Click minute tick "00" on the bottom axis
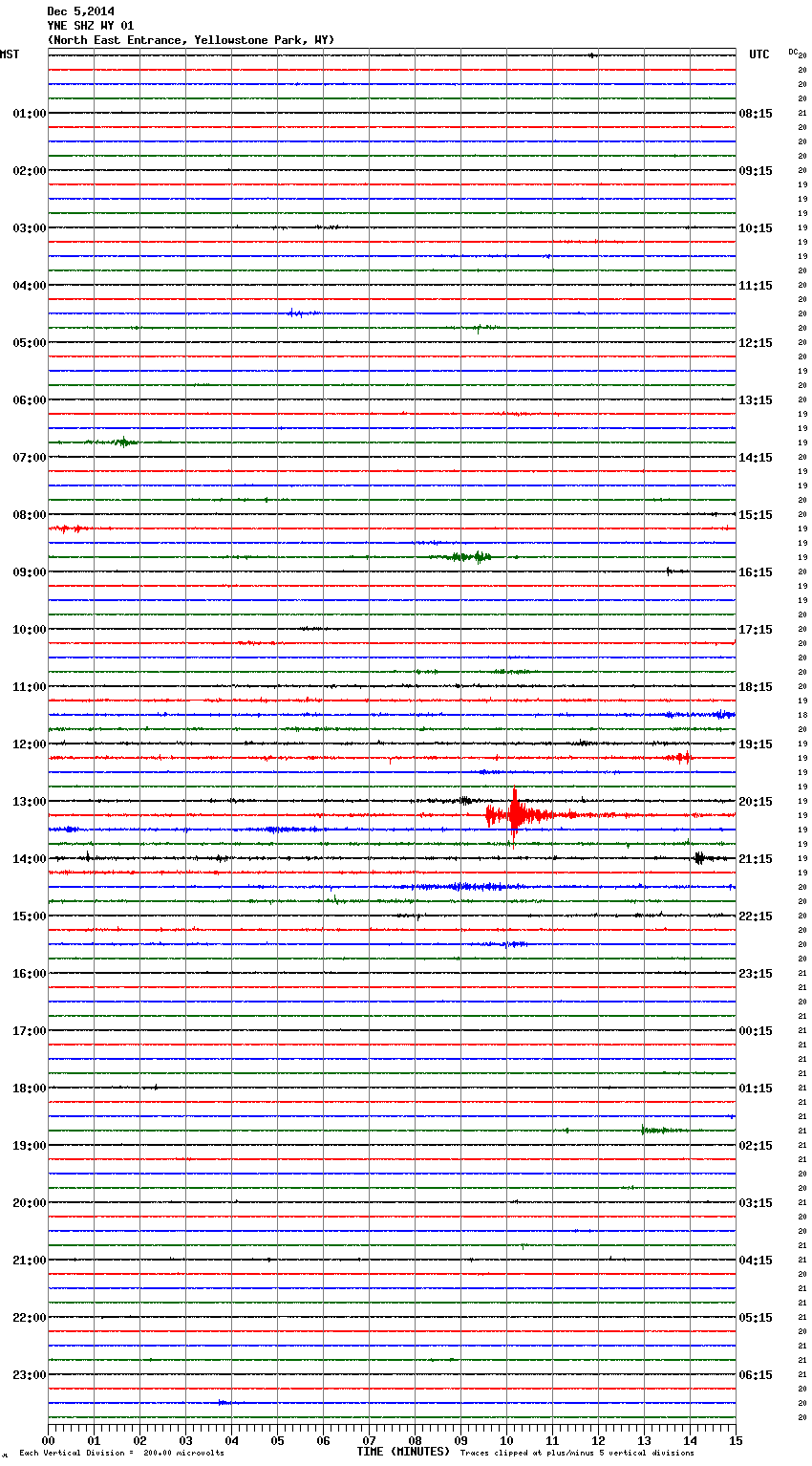The height and width of the screenshot is (1466, 812). [x=48, y=1440]
